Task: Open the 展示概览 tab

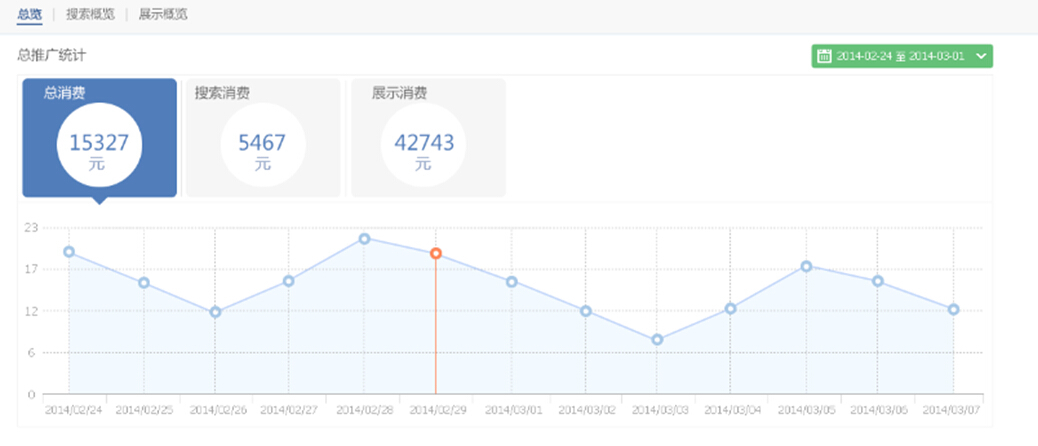Action: [x=163, y=14]
